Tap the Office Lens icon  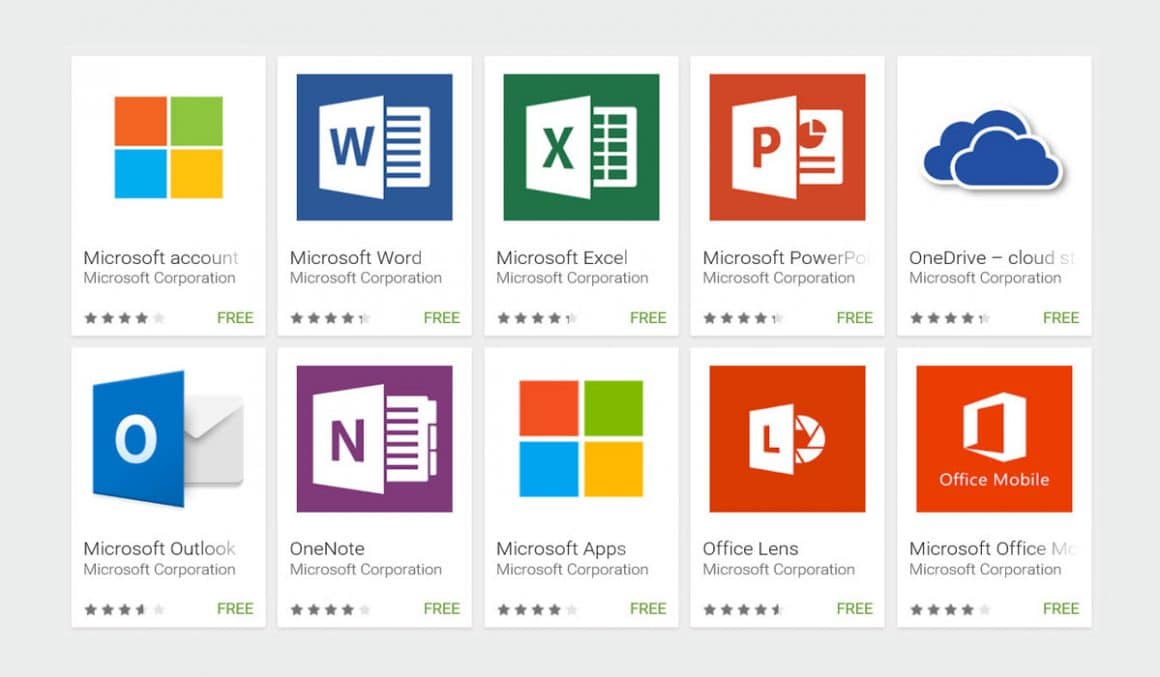click(787, 439)
